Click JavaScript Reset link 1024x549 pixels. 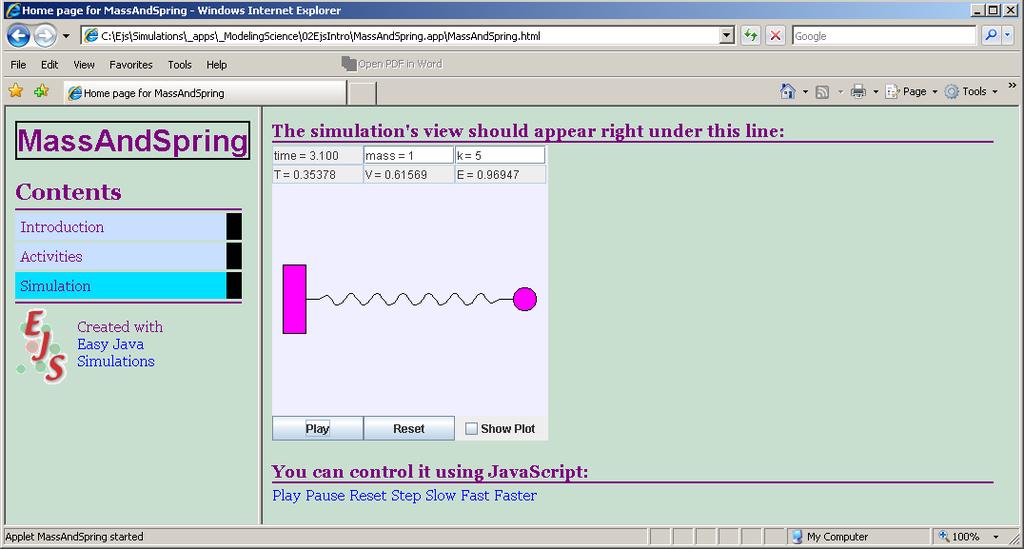click(368, 495)
